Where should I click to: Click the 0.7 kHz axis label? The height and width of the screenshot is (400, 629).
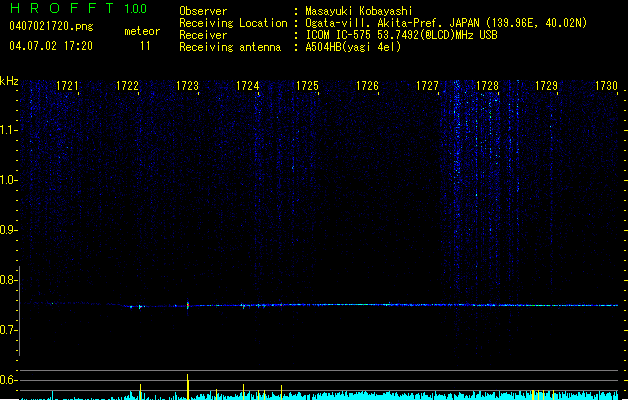(8, 330)
